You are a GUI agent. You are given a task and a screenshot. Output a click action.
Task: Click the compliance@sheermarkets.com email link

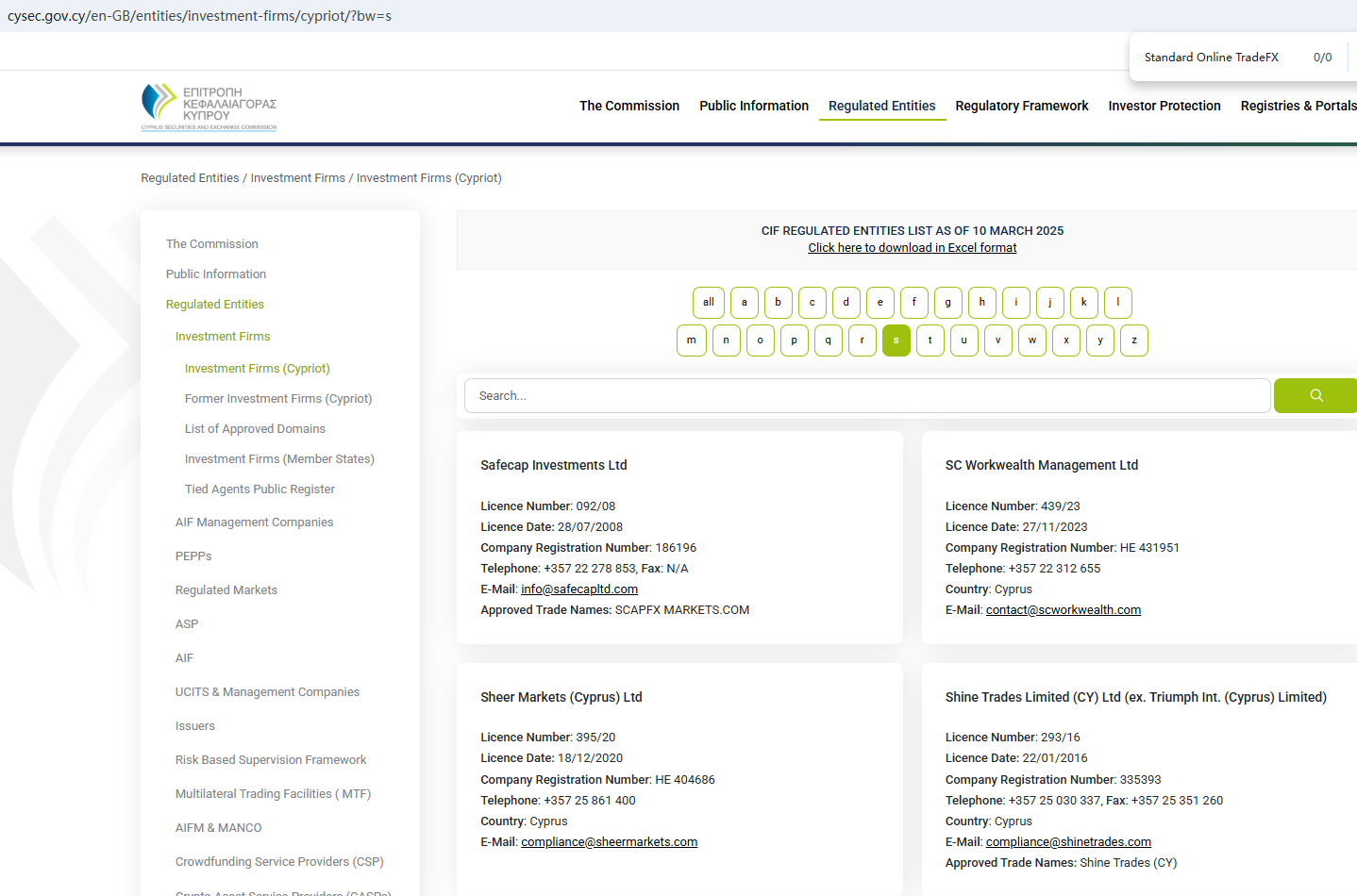point(609,842)
